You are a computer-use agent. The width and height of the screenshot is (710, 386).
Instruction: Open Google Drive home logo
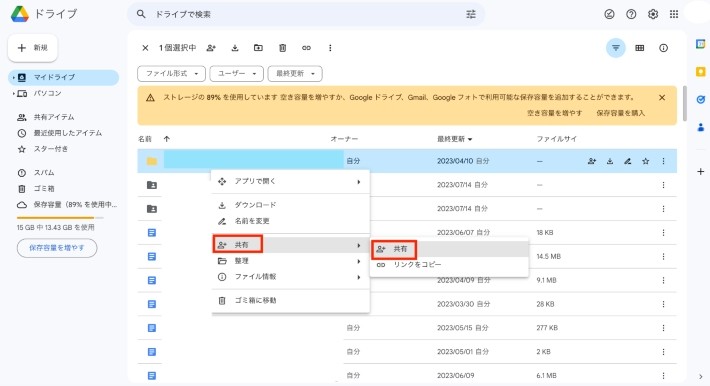click(x=20, y=14)
